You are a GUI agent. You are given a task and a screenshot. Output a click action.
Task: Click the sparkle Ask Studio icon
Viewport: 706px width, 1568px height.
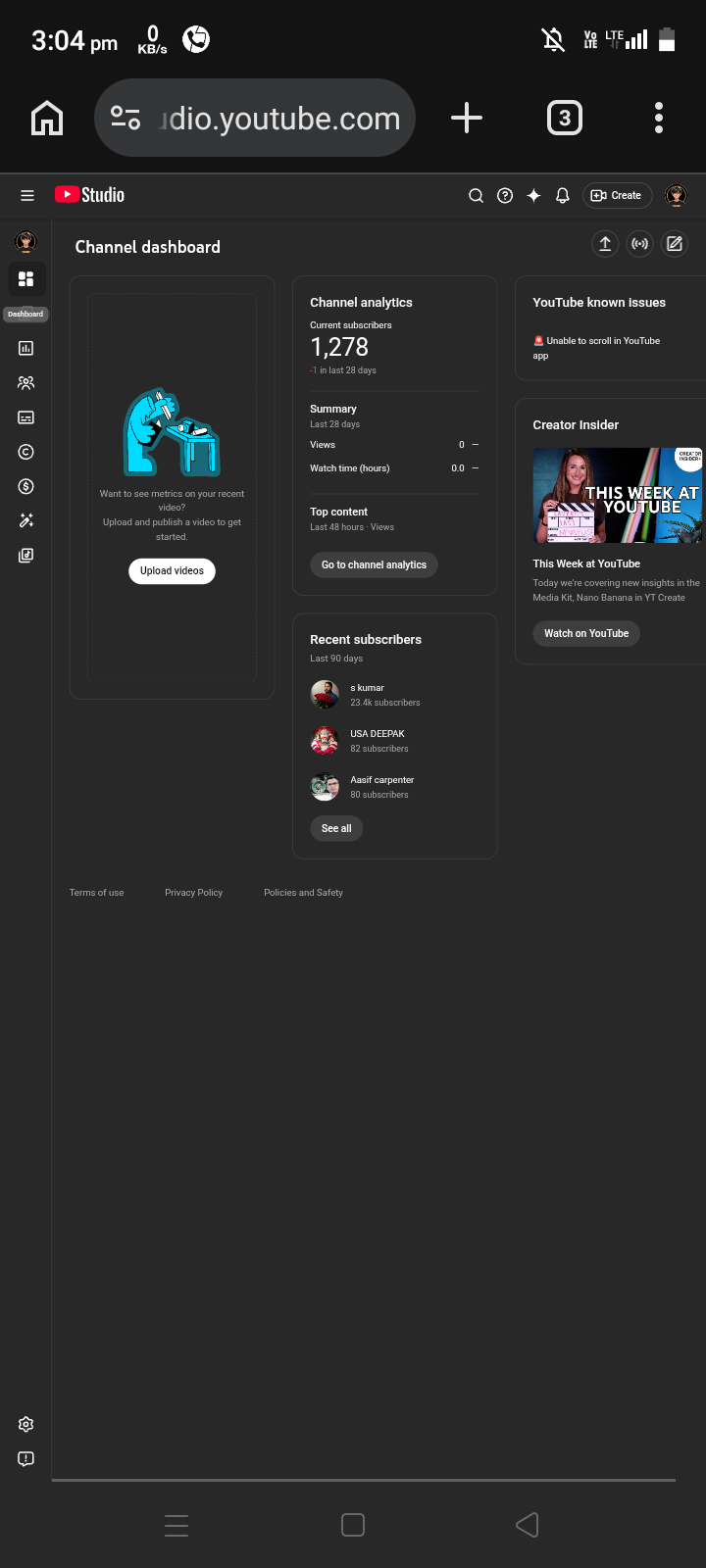point(533,195)
